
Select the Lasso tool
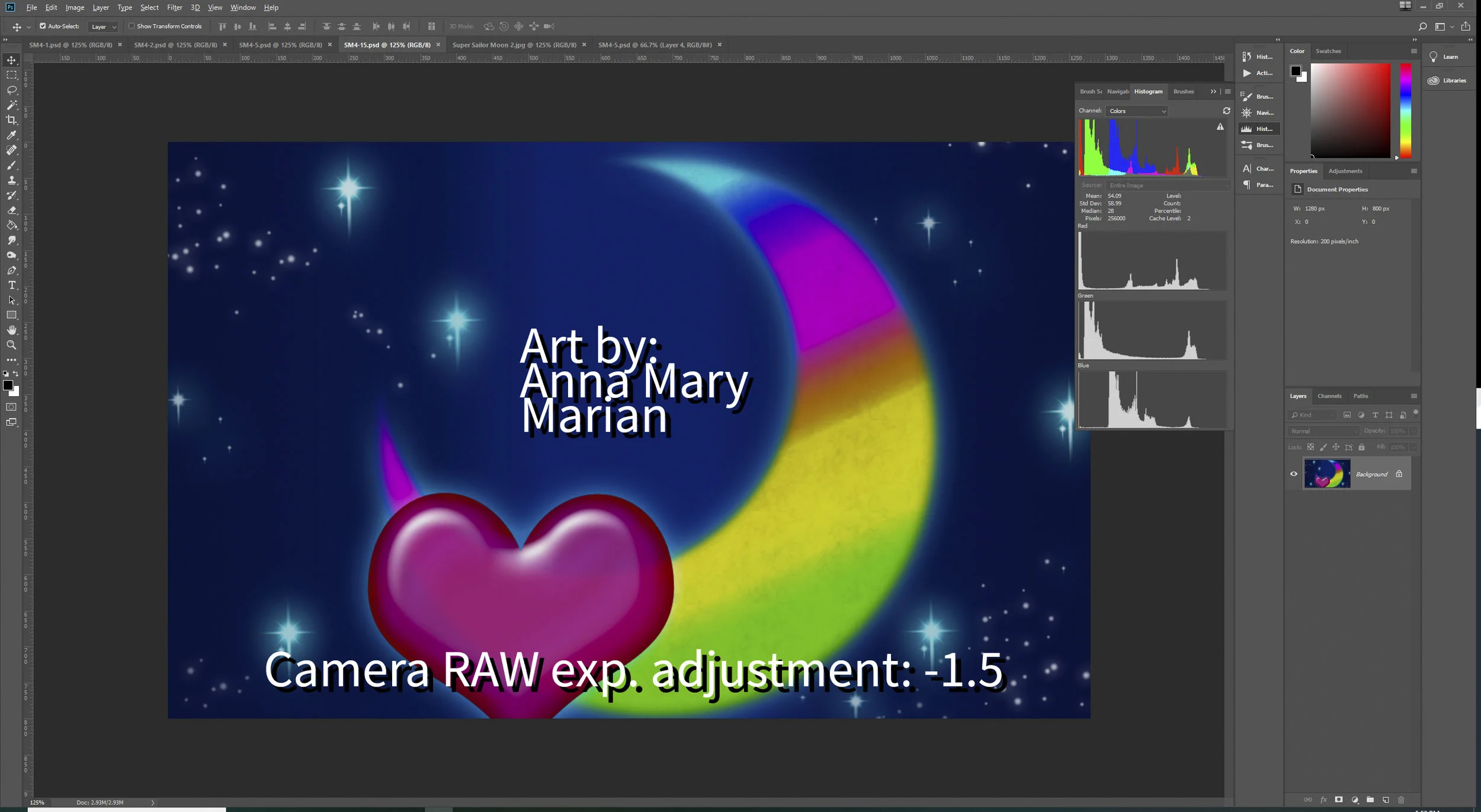[x=11, y=90]
